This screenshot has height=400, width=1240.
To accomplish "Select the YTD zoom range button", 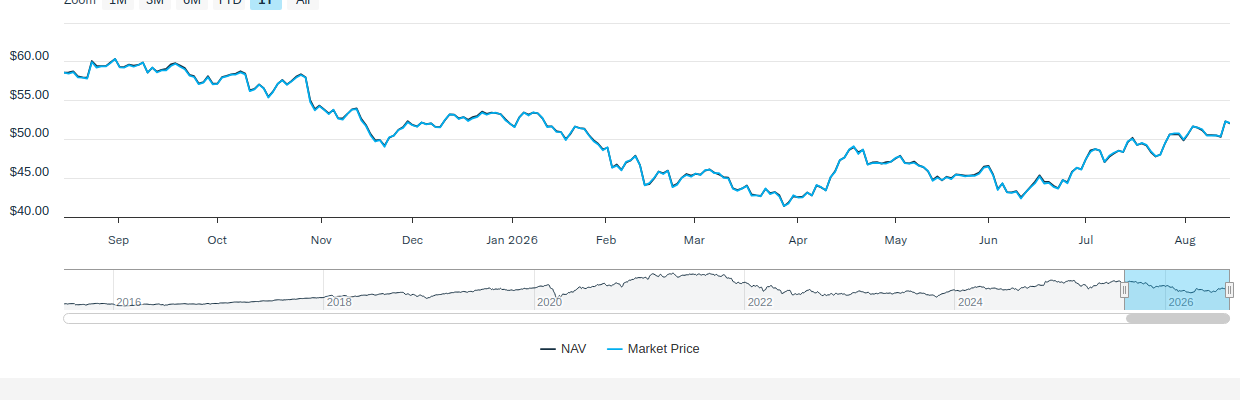I will point(229,3).
